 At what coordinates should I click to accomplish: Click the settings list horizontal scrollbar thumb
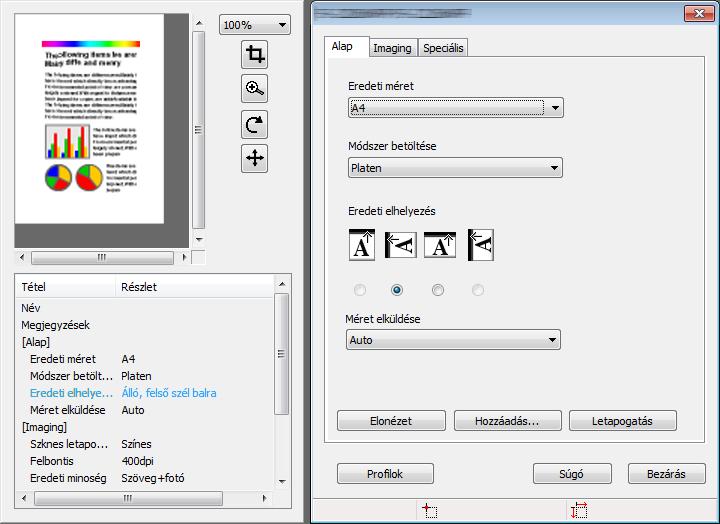pyautogui.click(x=128, y=498)
